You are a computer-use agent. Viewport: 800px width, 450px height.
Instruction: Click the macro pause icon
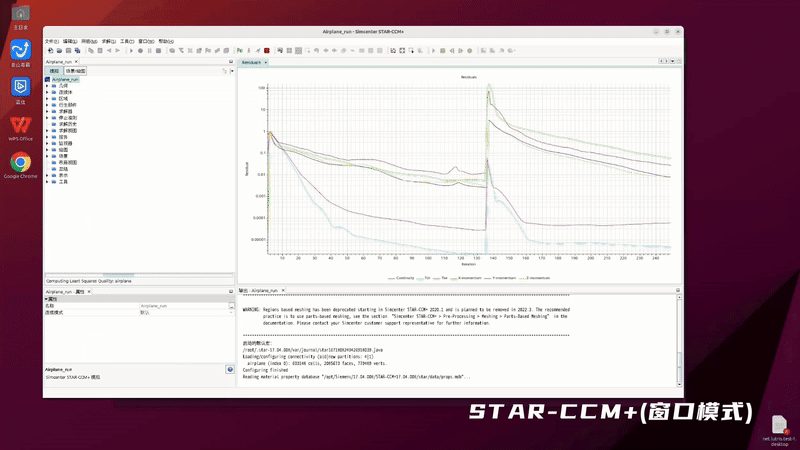tap(149, 51)
